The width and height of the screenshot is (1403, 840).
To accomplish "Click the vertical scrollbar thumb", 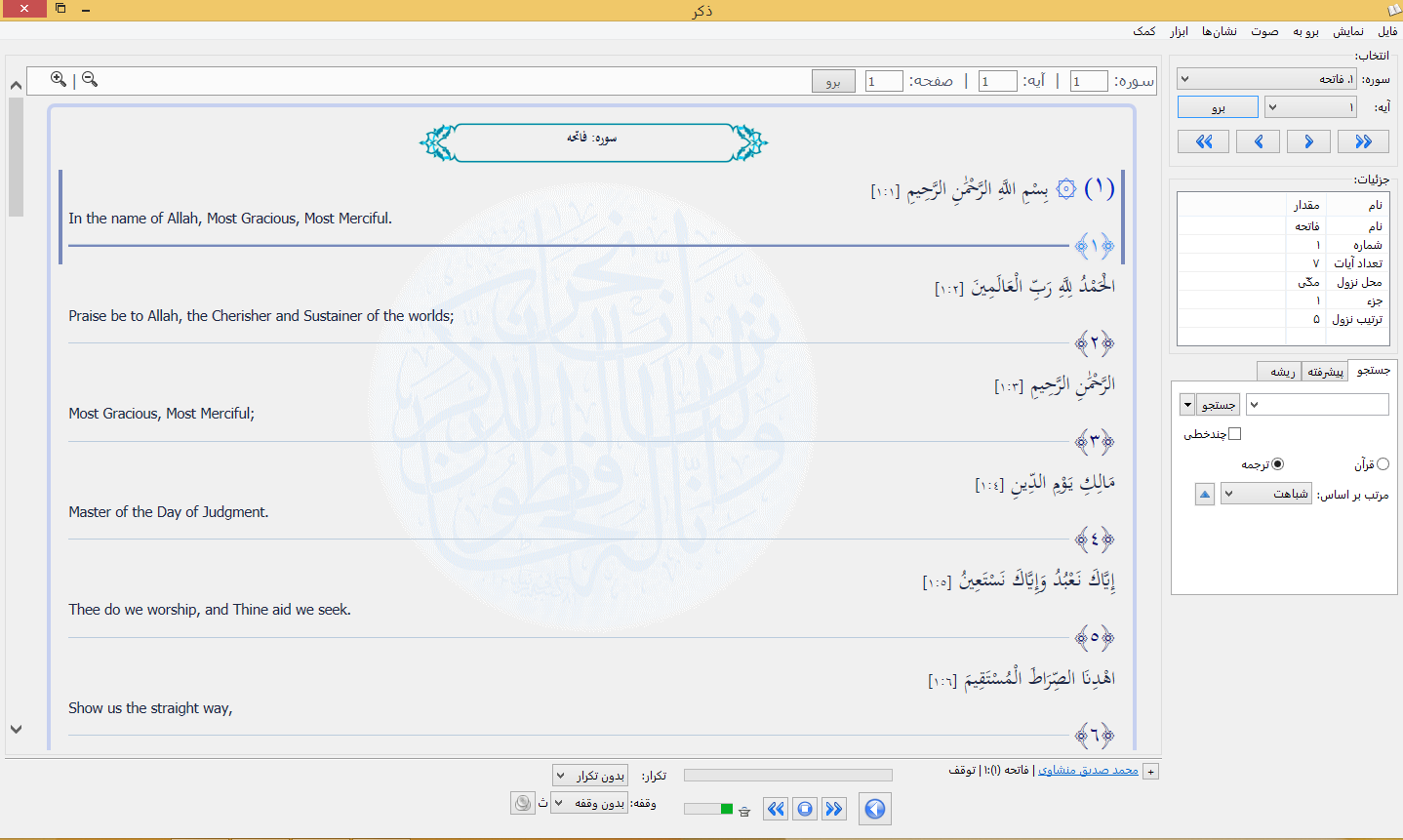I will tap(16, 156).
